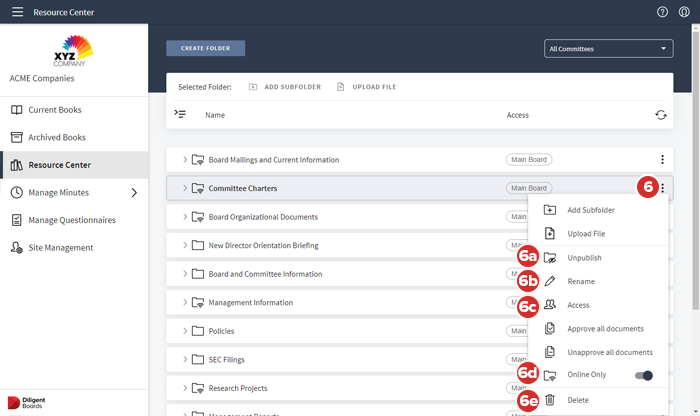Open the All Committees dropdown
The width and height of the screenshot is (700, 416).
pyautogui.click(x=609, y=48)
